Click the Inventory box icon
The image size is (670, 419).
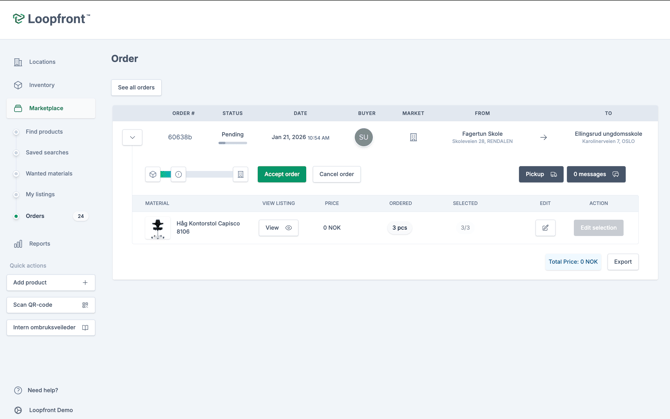click(18, 85)
